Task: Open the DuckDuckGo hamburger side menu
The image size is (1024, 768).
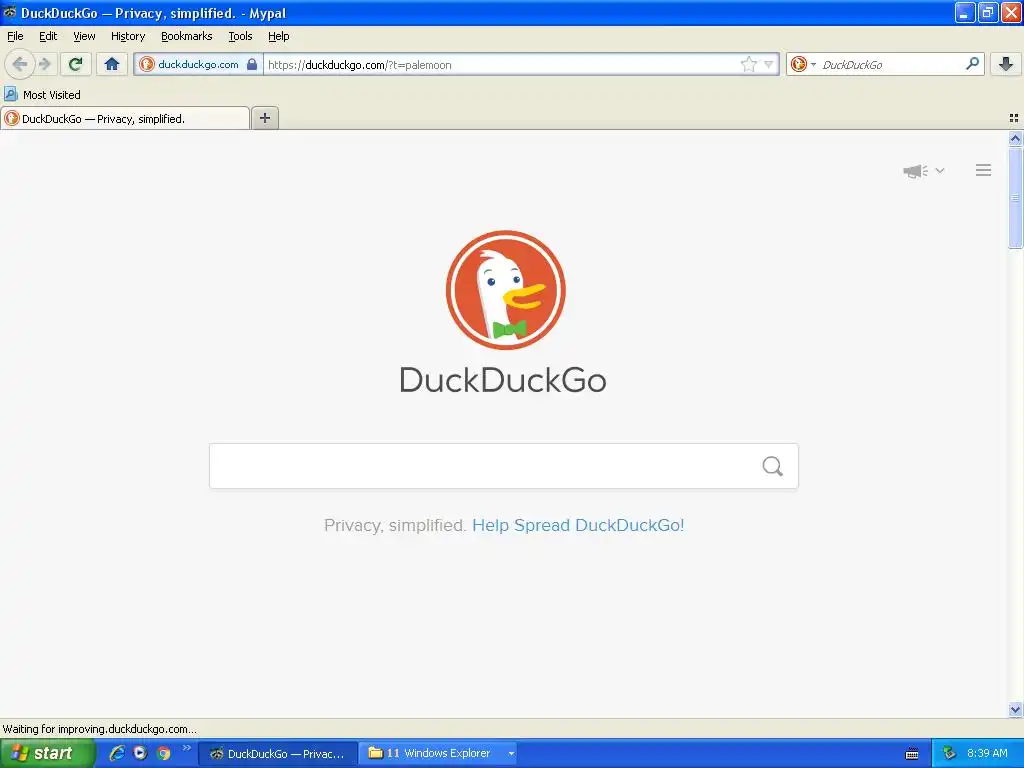Action: tap(984, 170)
